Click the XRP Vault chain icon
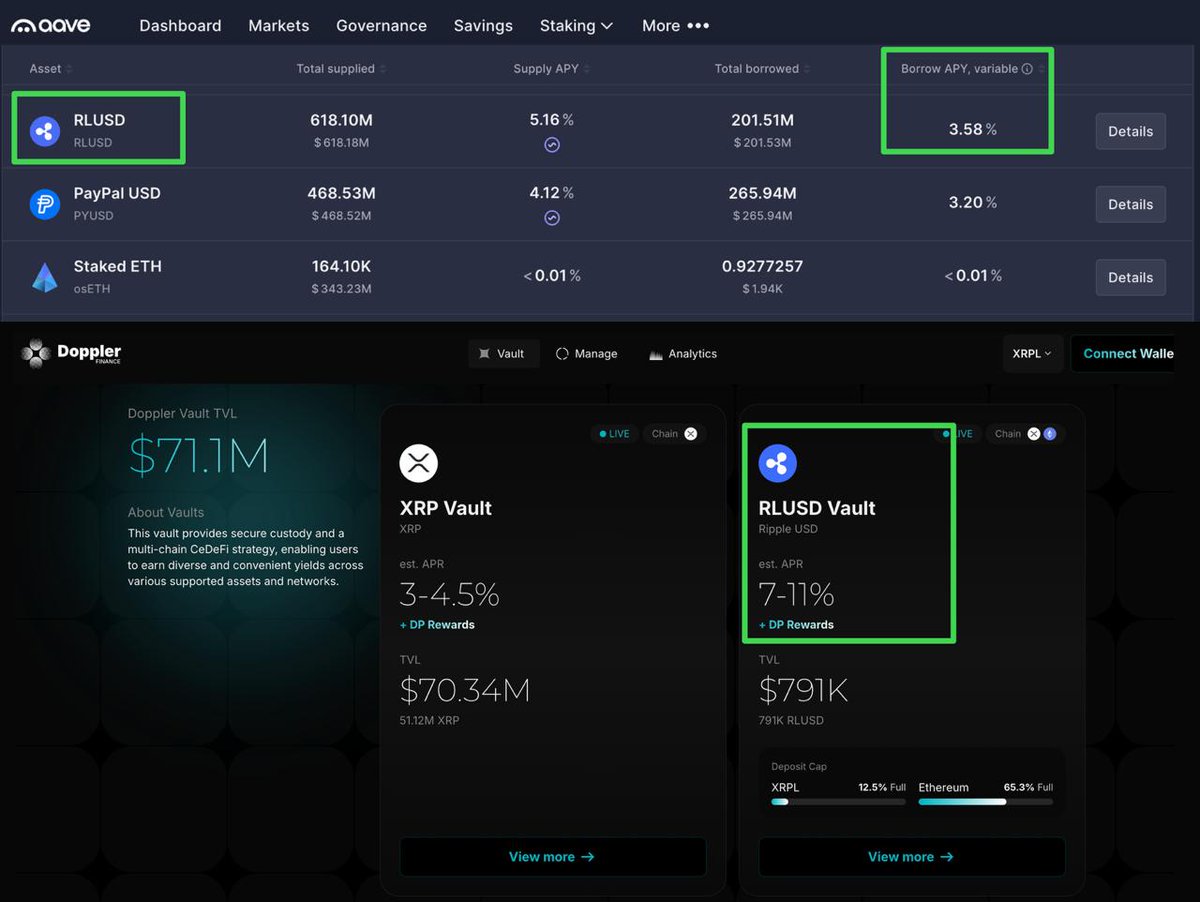The width and height of the screenshot is (1200, 902). [x=690, y=434]
